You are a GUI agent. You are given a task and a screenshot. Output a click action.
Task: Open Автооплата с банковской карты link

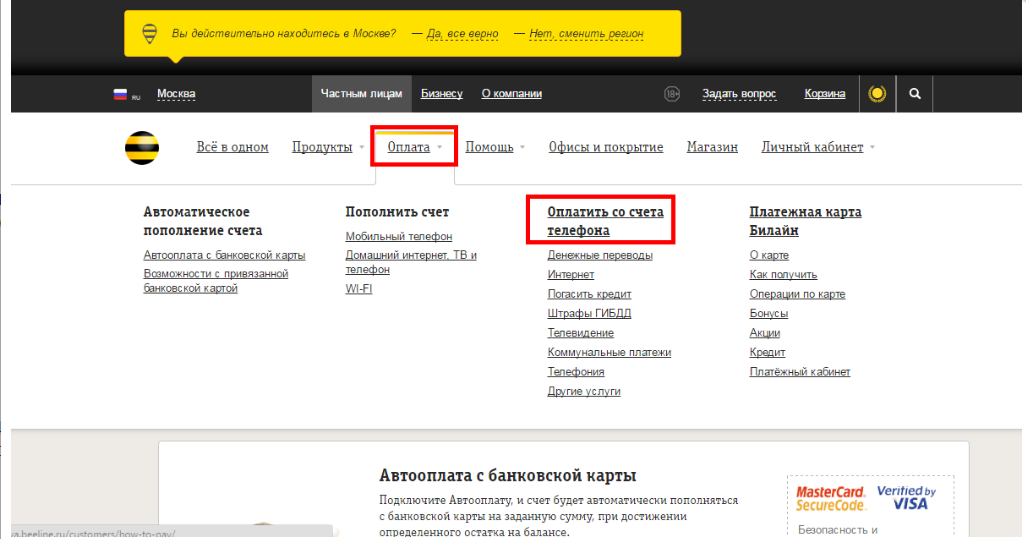(x=224, y=255)
